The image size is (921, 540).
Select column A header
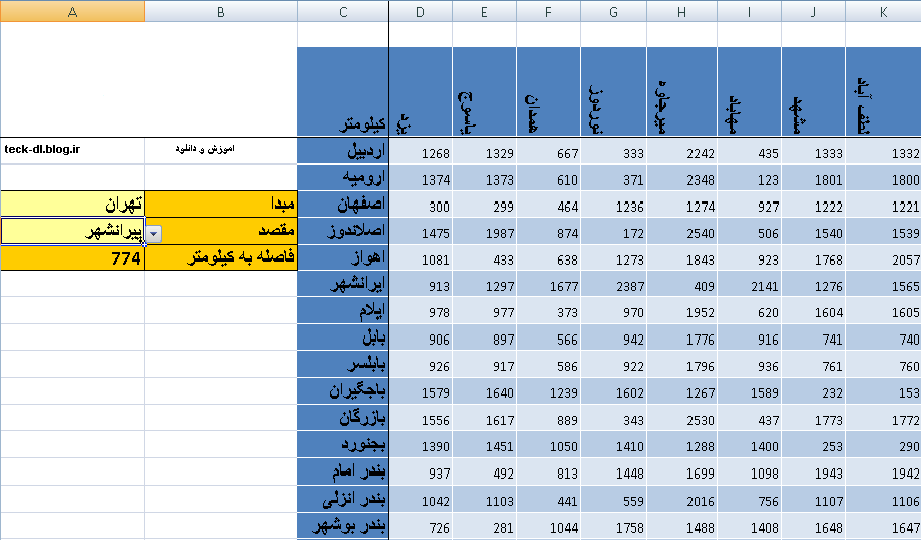tap(72, 11)
